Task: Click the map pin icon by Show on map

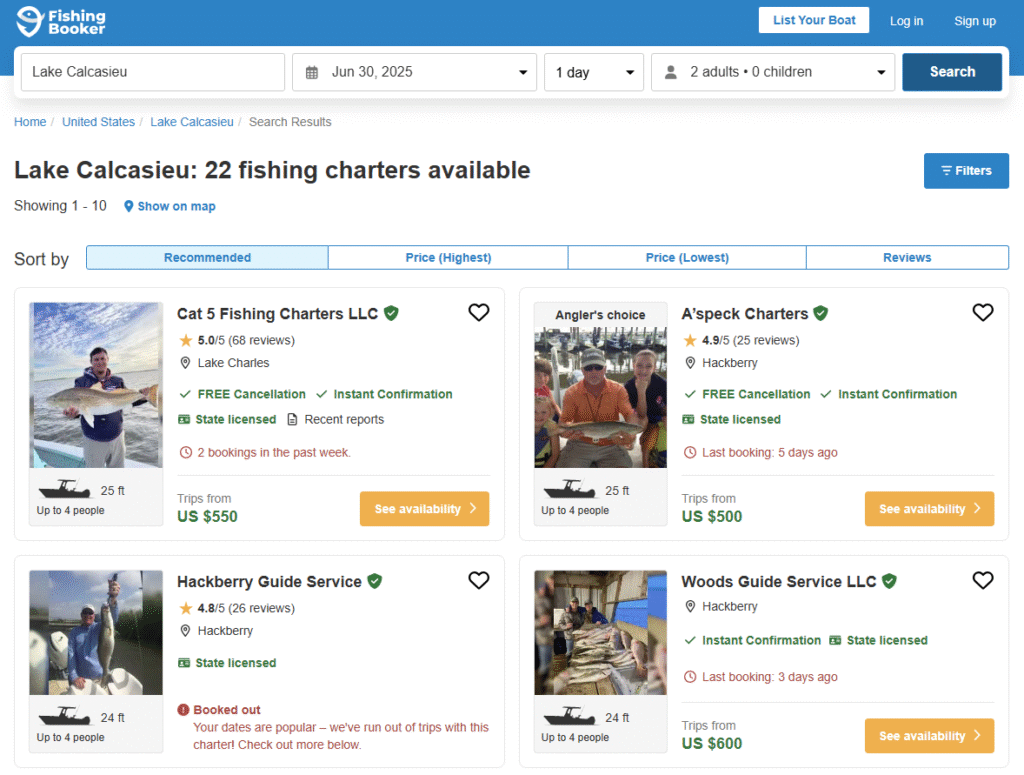Action: point(129,206)
